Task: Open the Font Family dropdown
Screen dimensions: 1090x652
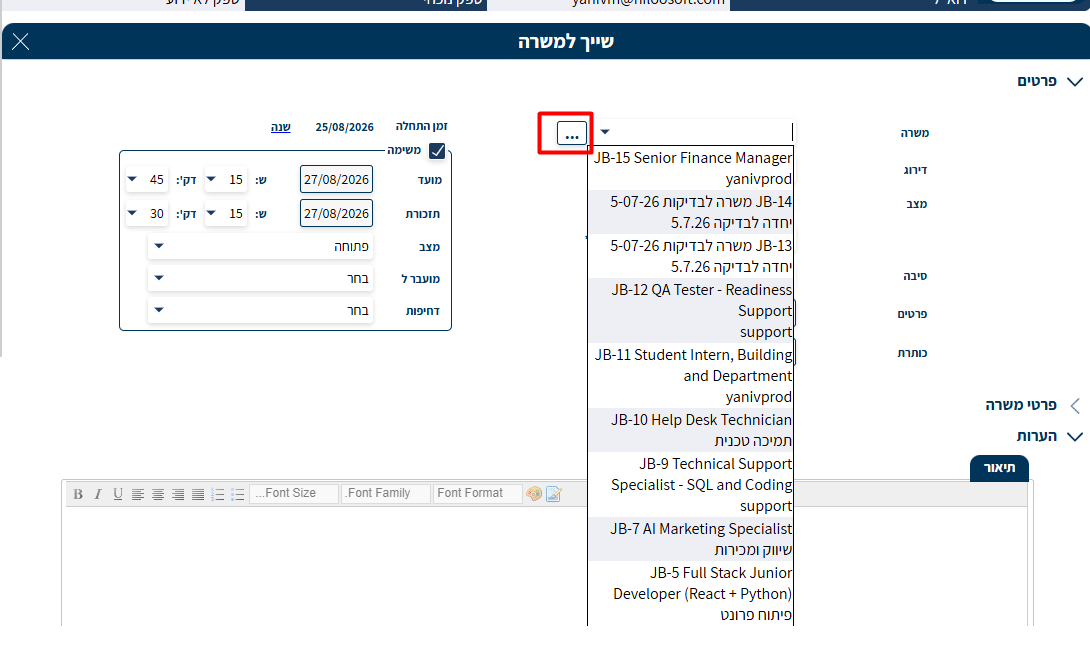Action: coord(386,494)
